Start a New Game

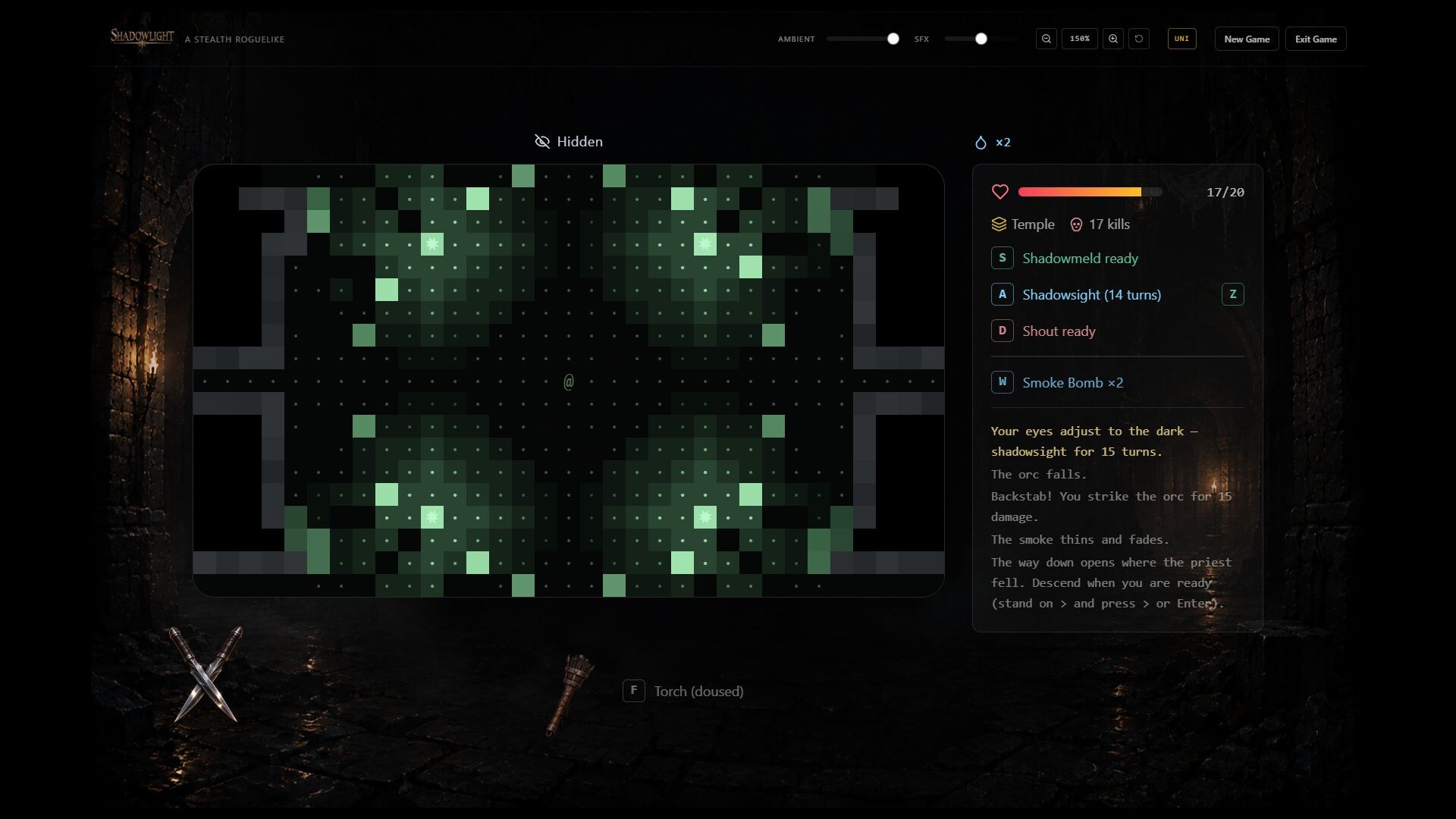(x=1247, y=39)
